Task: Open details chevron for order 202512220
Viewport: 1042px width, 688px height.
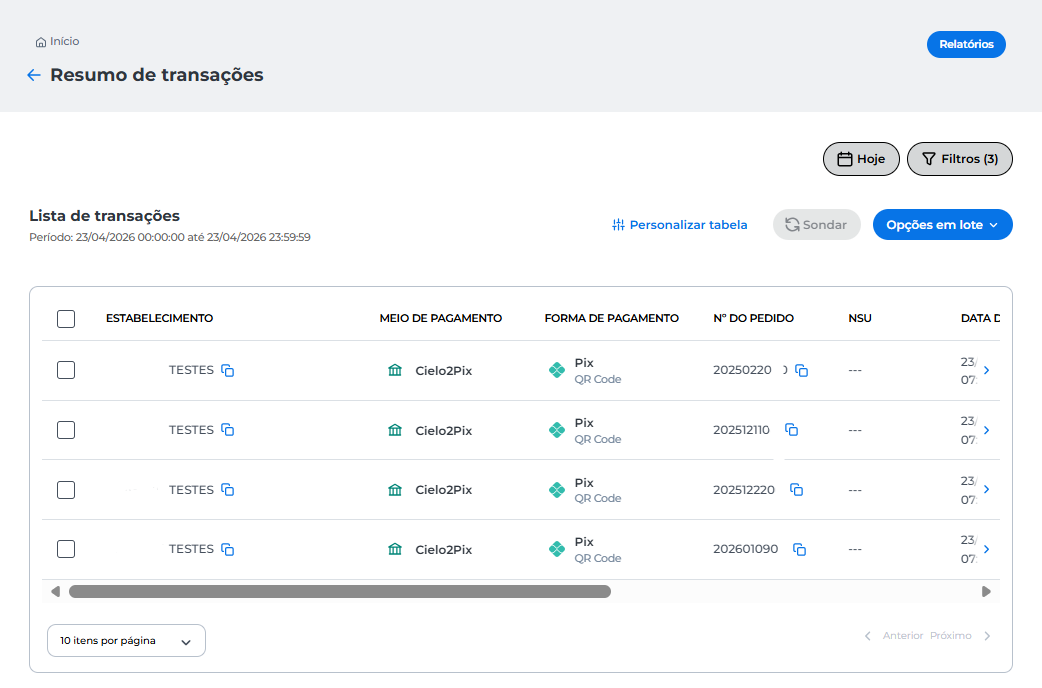Action: 986,489
